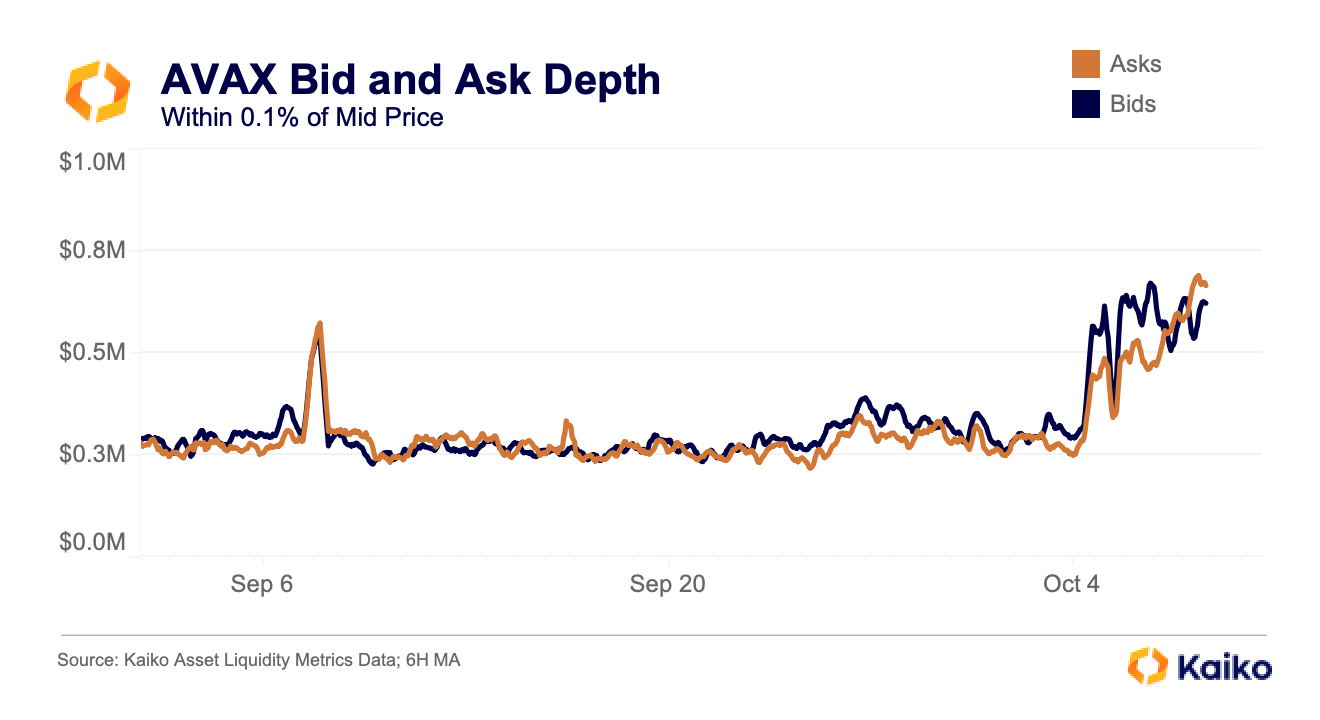Click the $0.3M y-axis label
Viewport: 1320px width, 720px height.
pyautogui.click(x=91, y=454)
